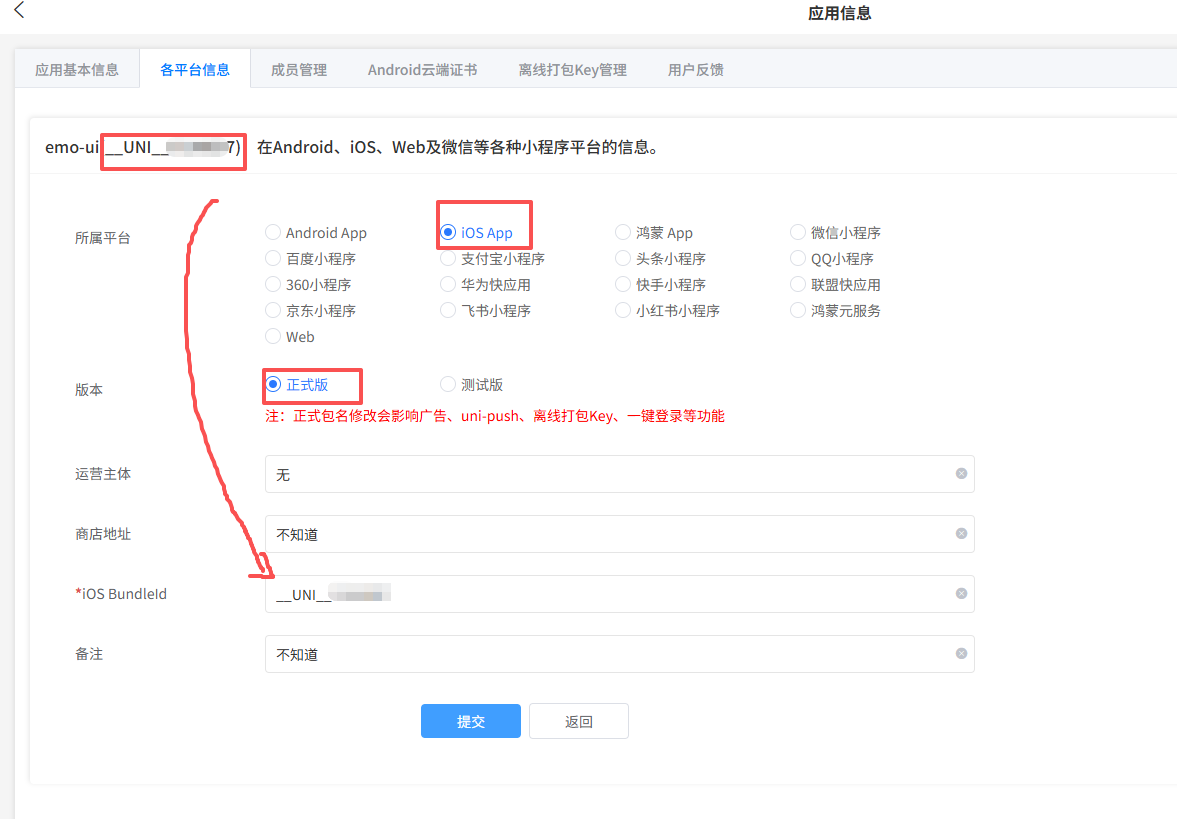This screenshot has width=1177, height=819.
Task: Click the 运营主体 label
Action: (x=103, y=474)
